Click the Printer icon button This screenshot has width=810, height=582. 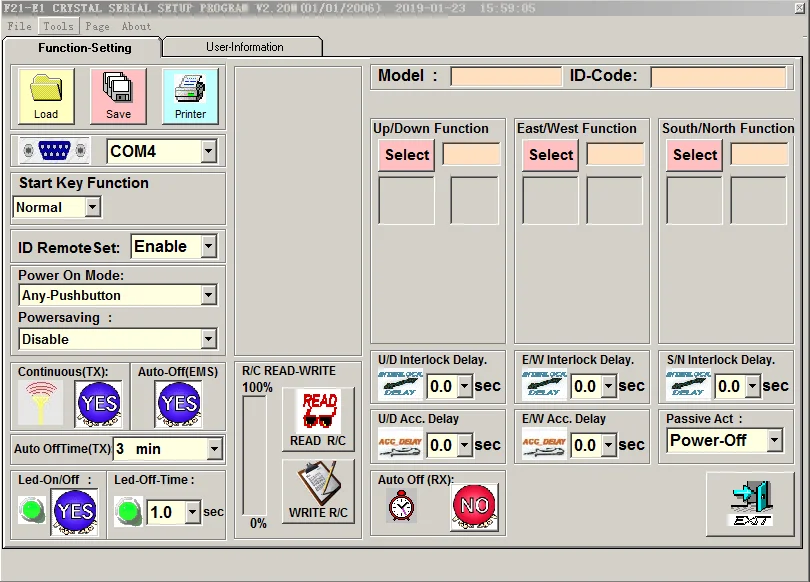(190, 96)
